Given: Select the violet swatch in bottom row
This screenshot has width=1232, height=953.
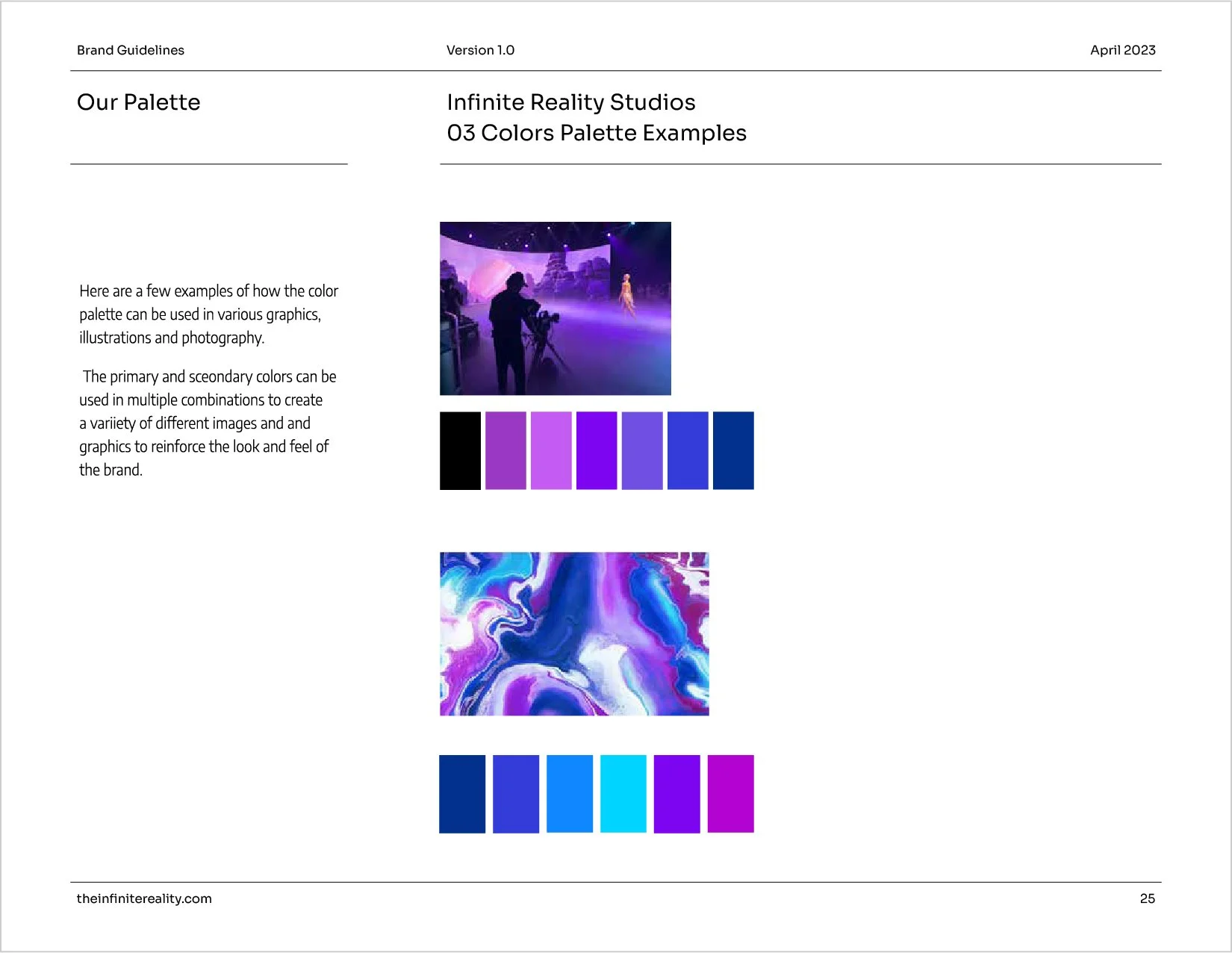Looking at the screenshot, I should (676, 793).
